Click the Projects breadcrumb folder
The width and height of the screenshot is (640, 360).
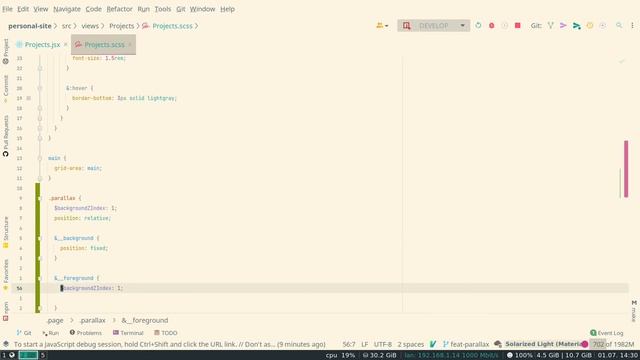coord(122,26)
